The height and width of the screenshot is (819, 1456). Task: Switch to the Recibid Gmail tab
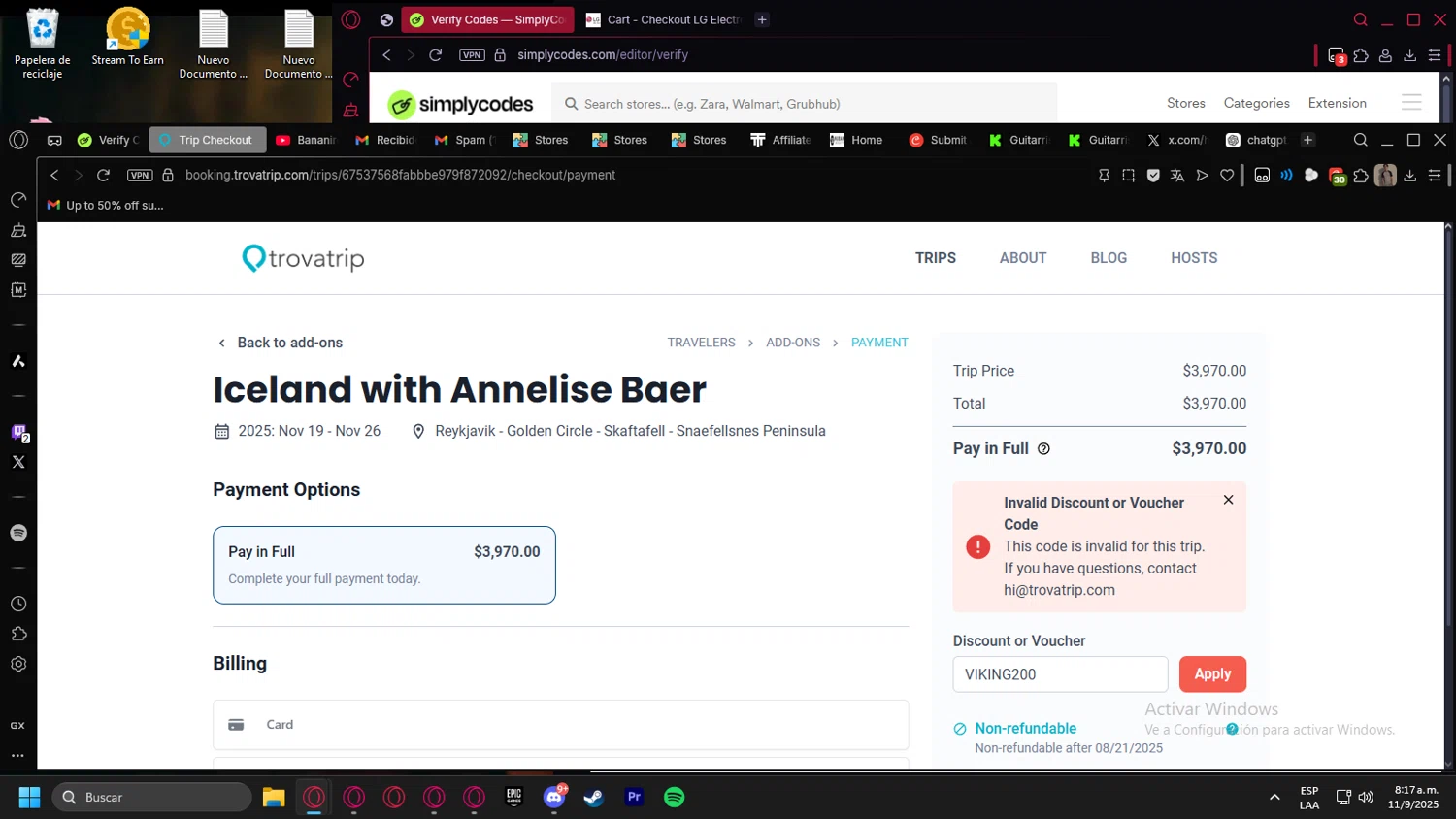click(384, 140)
